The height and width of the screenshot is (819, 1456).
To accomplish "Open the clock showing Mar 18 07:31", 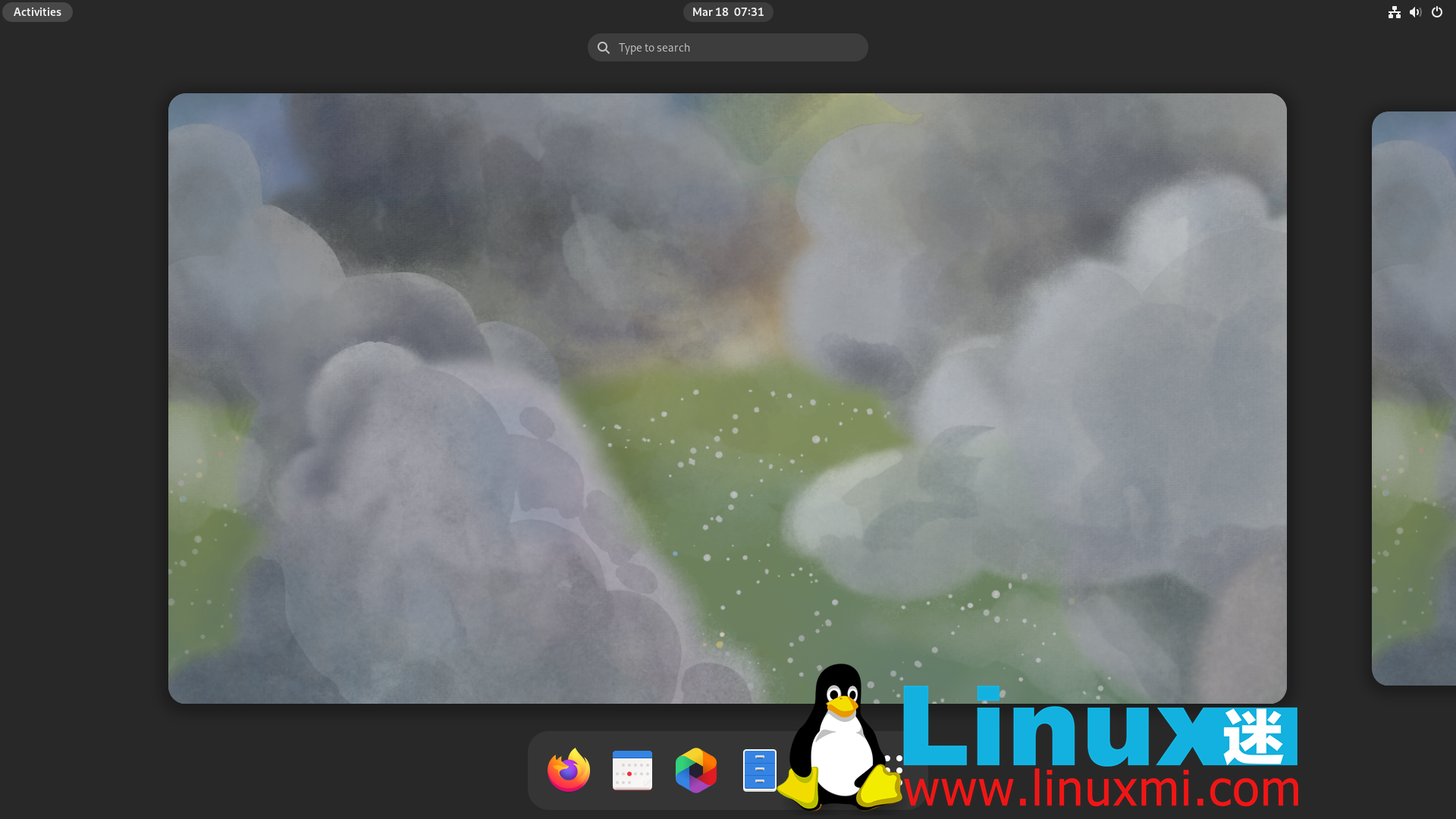I will [x=728, y=12].
